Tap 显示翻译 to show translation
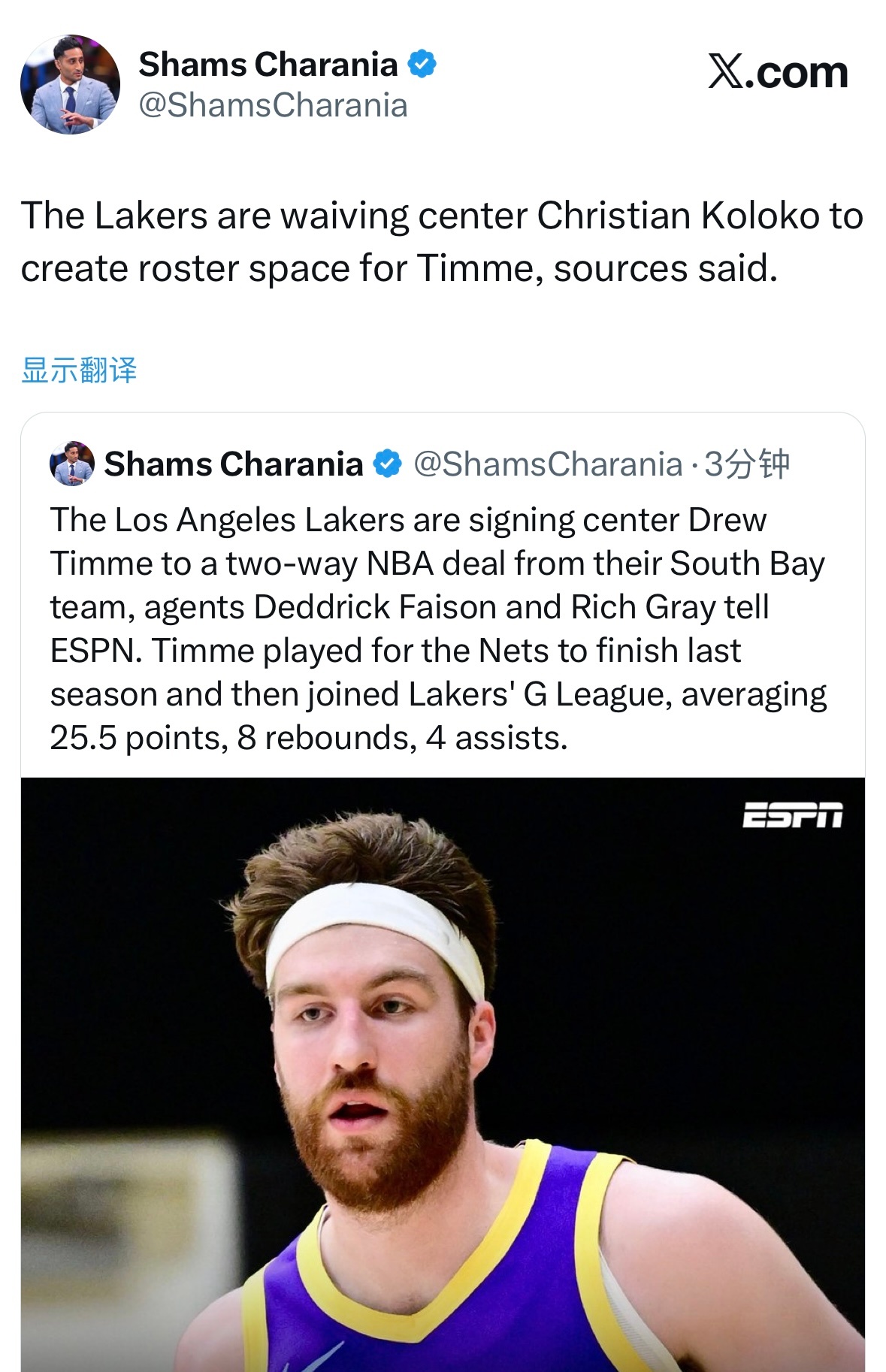This screenshot has height=1372, width=886. tap(79, 370)
